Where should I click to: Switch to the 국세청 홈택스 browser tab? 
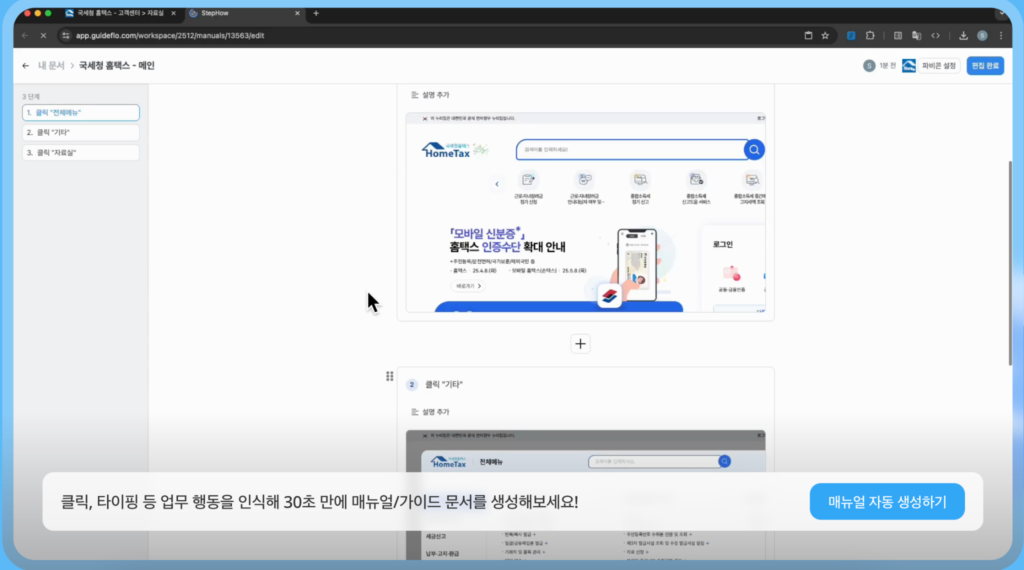click(x=120, y=13)
